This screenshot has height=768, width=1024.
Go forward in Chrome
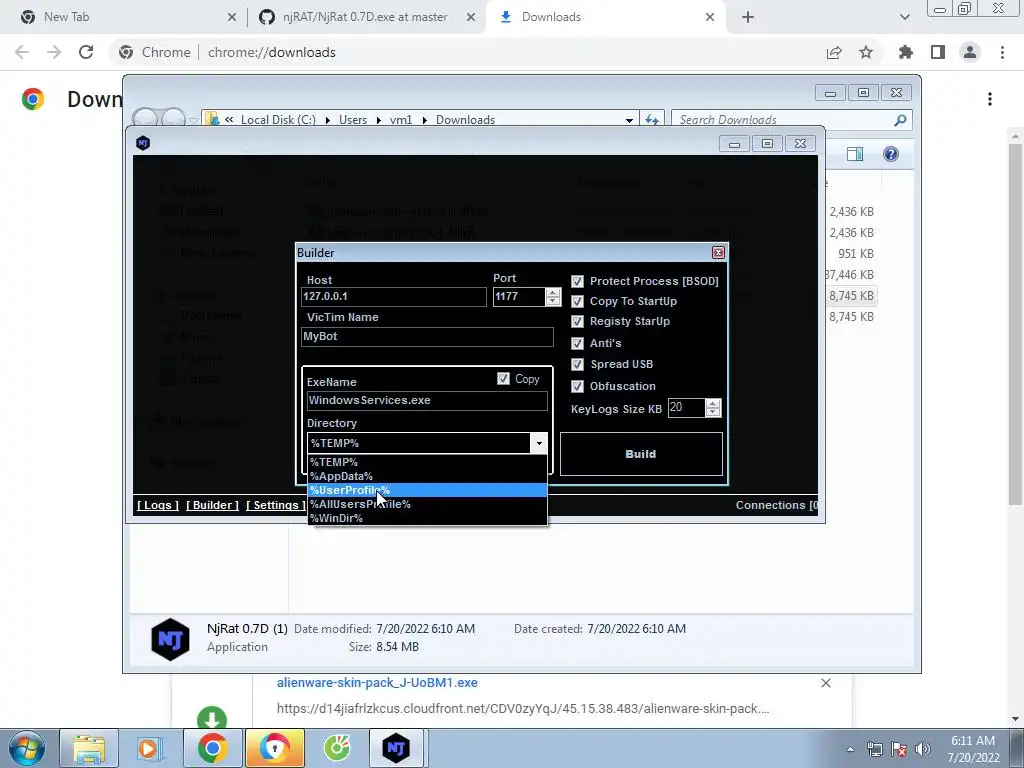pyautogui.click(x=54, y=52)
